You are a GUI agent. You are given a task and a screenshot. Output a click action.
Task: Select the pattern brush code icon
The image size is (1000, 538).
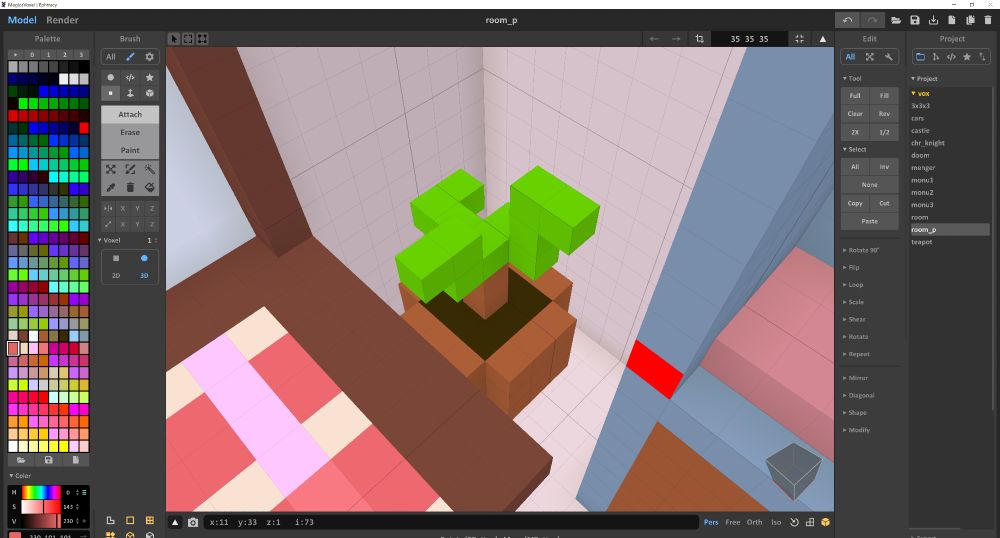coord(130,77)
